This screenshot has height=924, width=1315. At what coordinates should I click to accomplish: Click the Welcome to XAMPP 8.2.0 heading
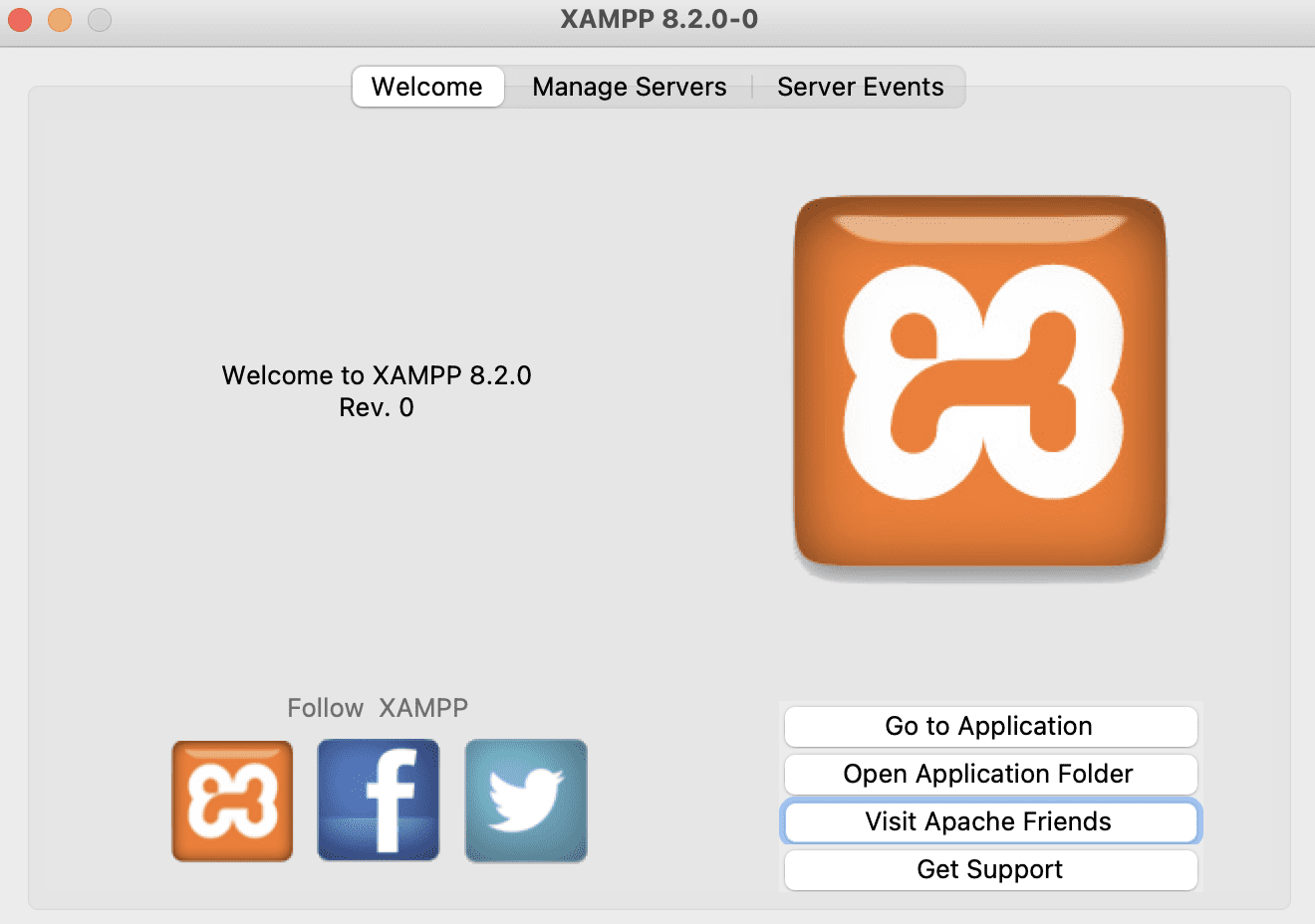pyautogui.click(x=377, y=375)
